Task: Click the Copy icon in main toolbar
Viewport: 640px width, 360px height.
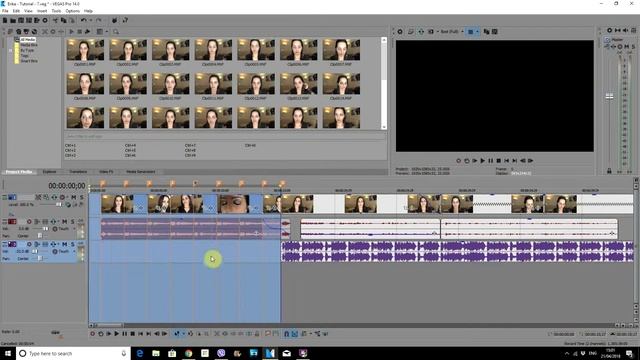Action: click(64, 20)
